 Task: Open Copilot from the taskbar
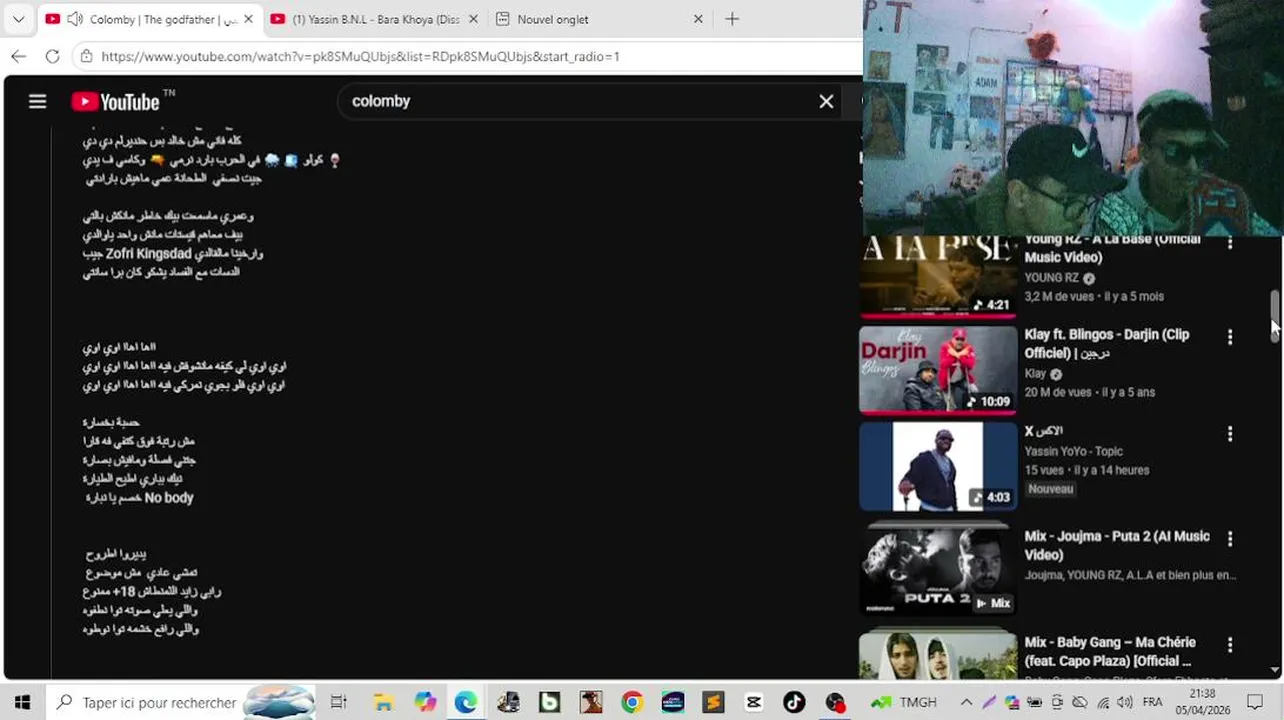point(425,703)
